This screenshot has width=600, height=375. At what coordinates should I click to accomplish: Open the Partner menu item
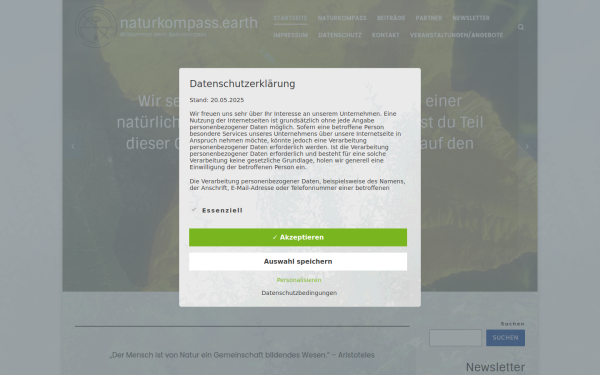coord(429,18)
